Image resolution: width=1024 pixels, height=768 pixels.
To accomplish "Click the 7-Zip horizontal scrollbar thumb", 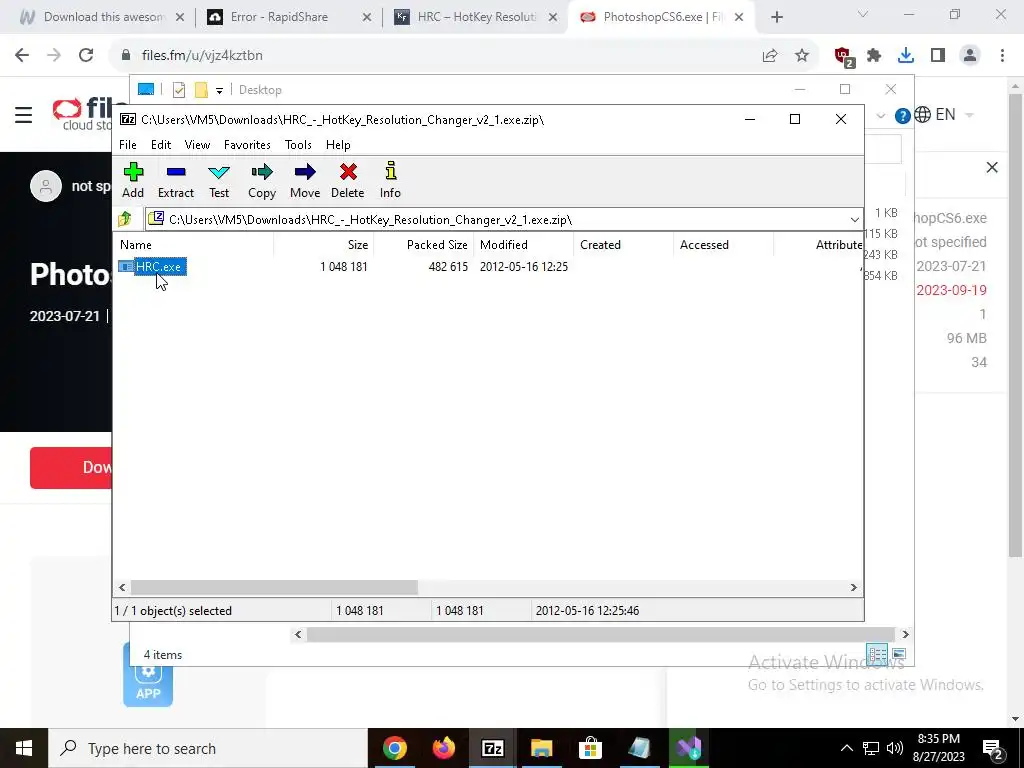I will [x=274, y=588].
